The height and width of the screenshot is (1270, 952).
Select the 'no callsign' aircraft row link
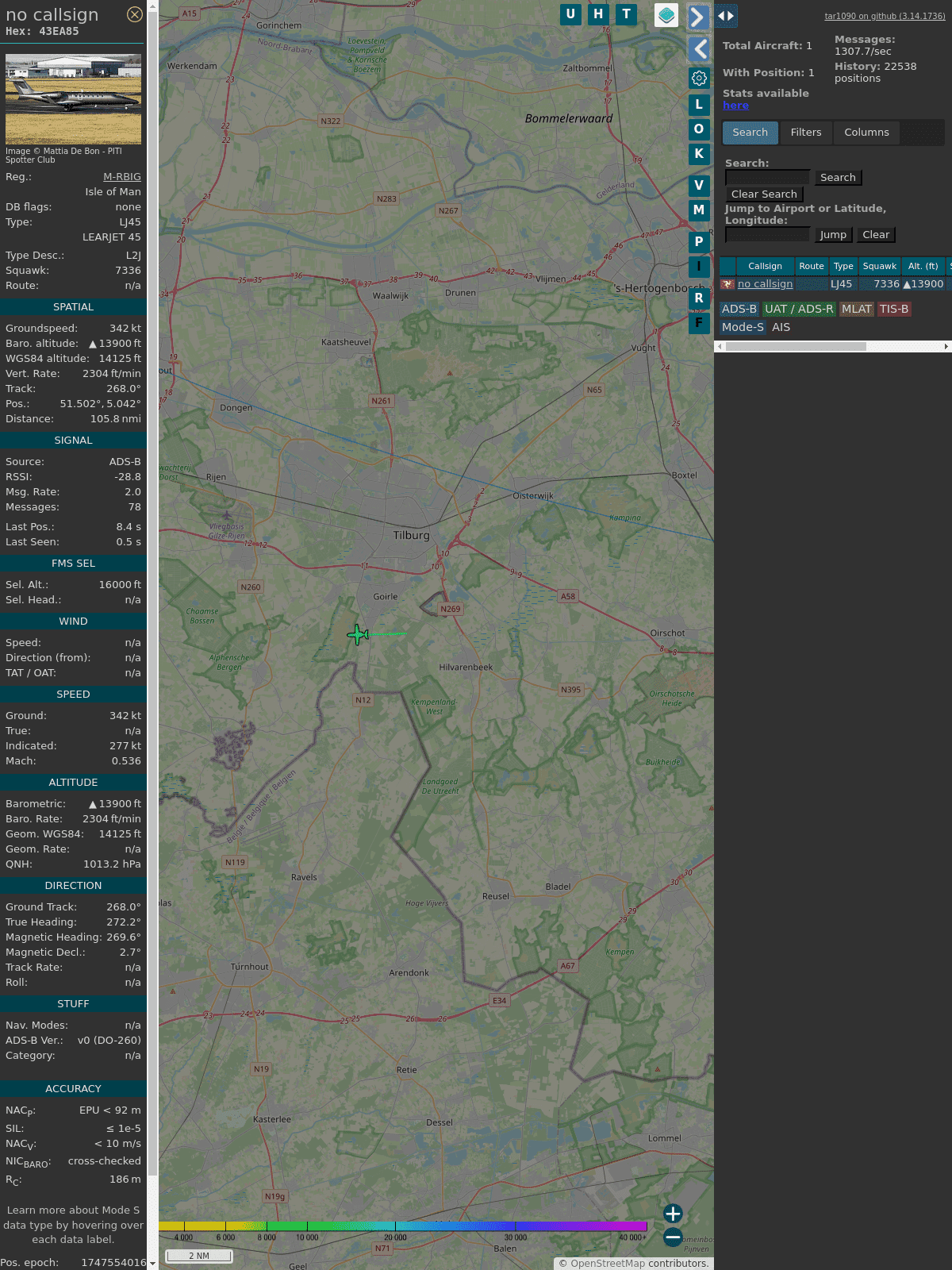[x=765, y=284]
